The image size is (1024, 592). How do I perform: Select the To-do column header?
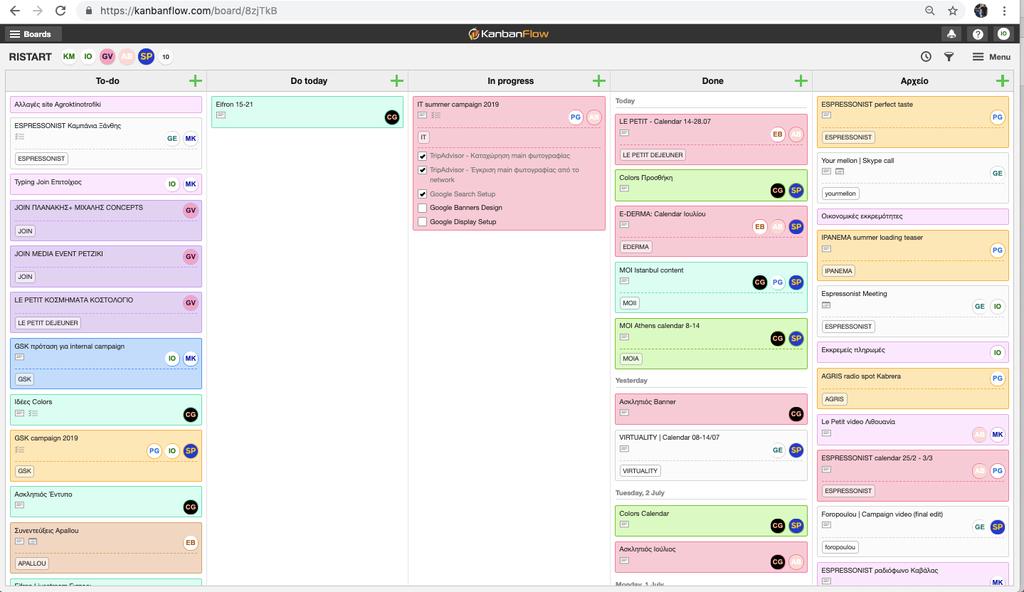[x=107, y=81]
